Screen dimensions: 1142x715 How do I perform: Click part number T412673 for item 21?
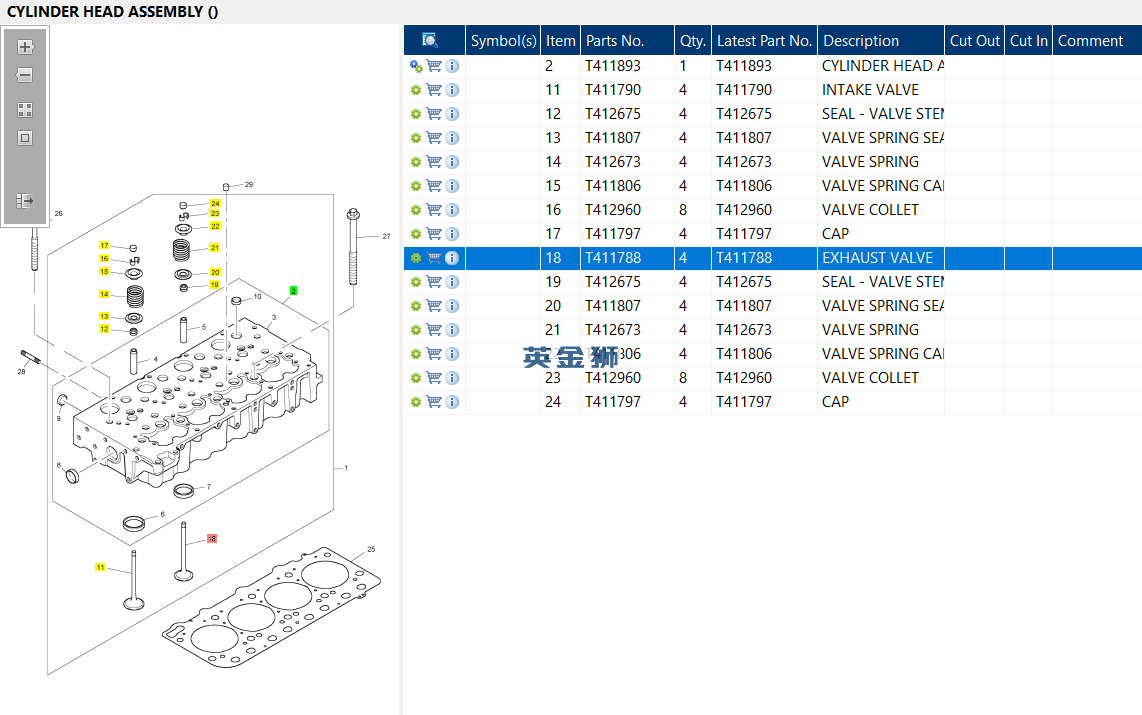(x=613, y=330)
